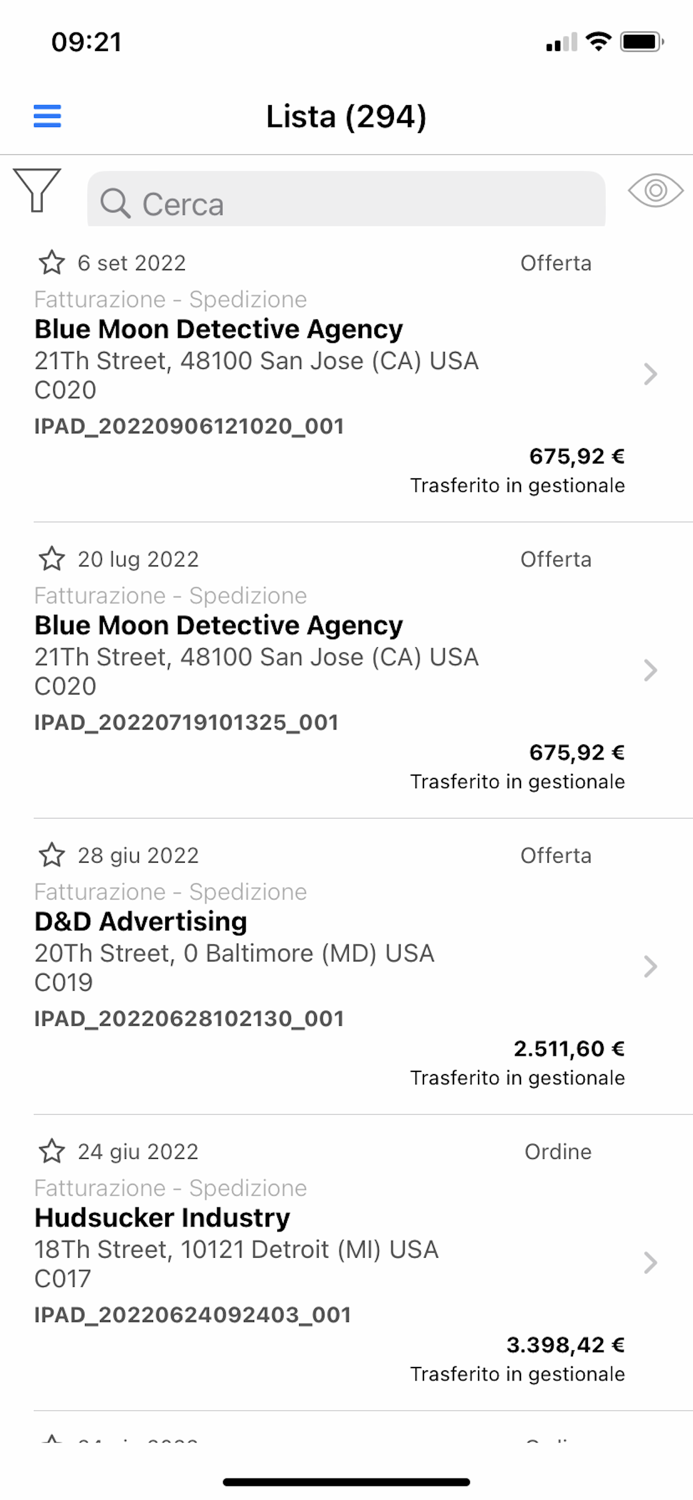The image size is (693, 1500).
Task: Select the Ordine label on Hudsucker entry
Action: [557, 1152]
